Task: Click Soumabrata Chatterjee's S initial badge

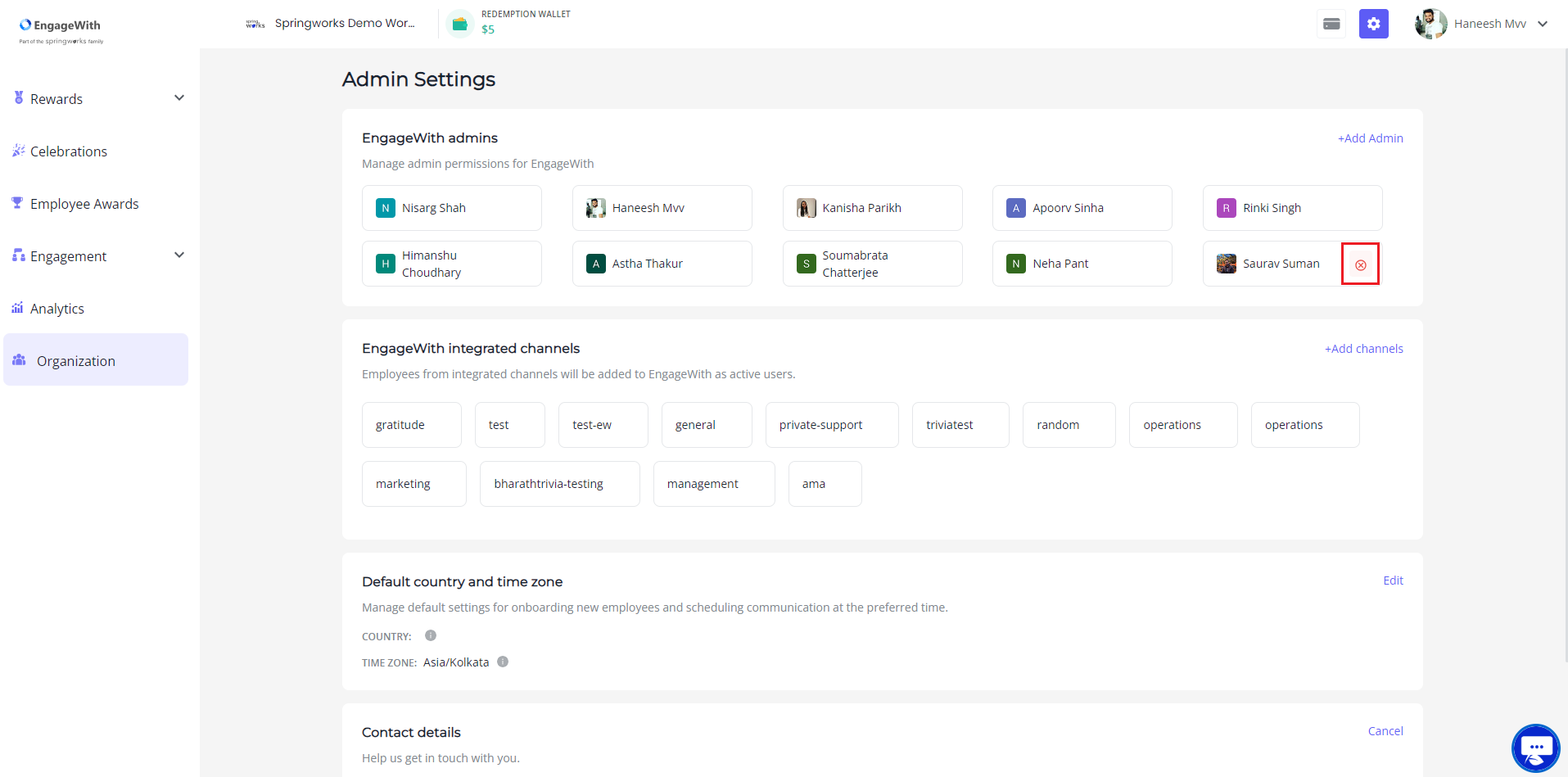Action: click(x=807, y=264)
